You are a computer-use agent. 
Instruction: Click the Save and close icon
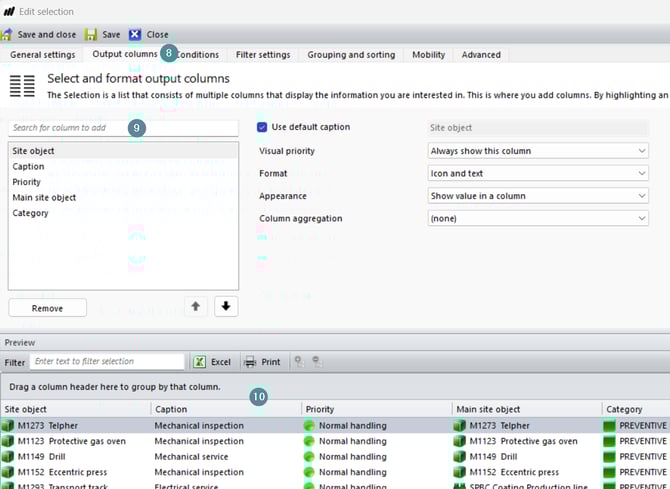pos(6,35)
